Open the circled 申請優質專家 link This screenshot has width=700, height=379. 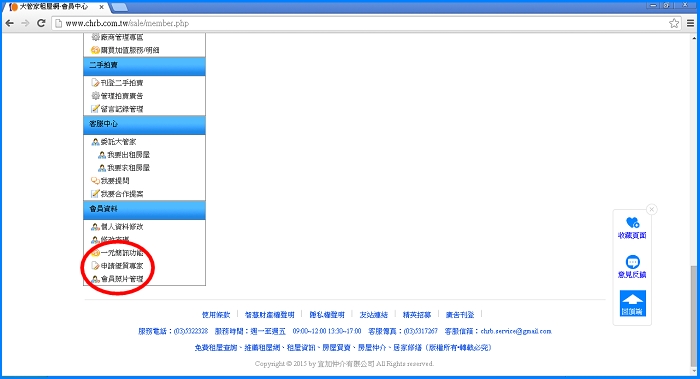117,266
